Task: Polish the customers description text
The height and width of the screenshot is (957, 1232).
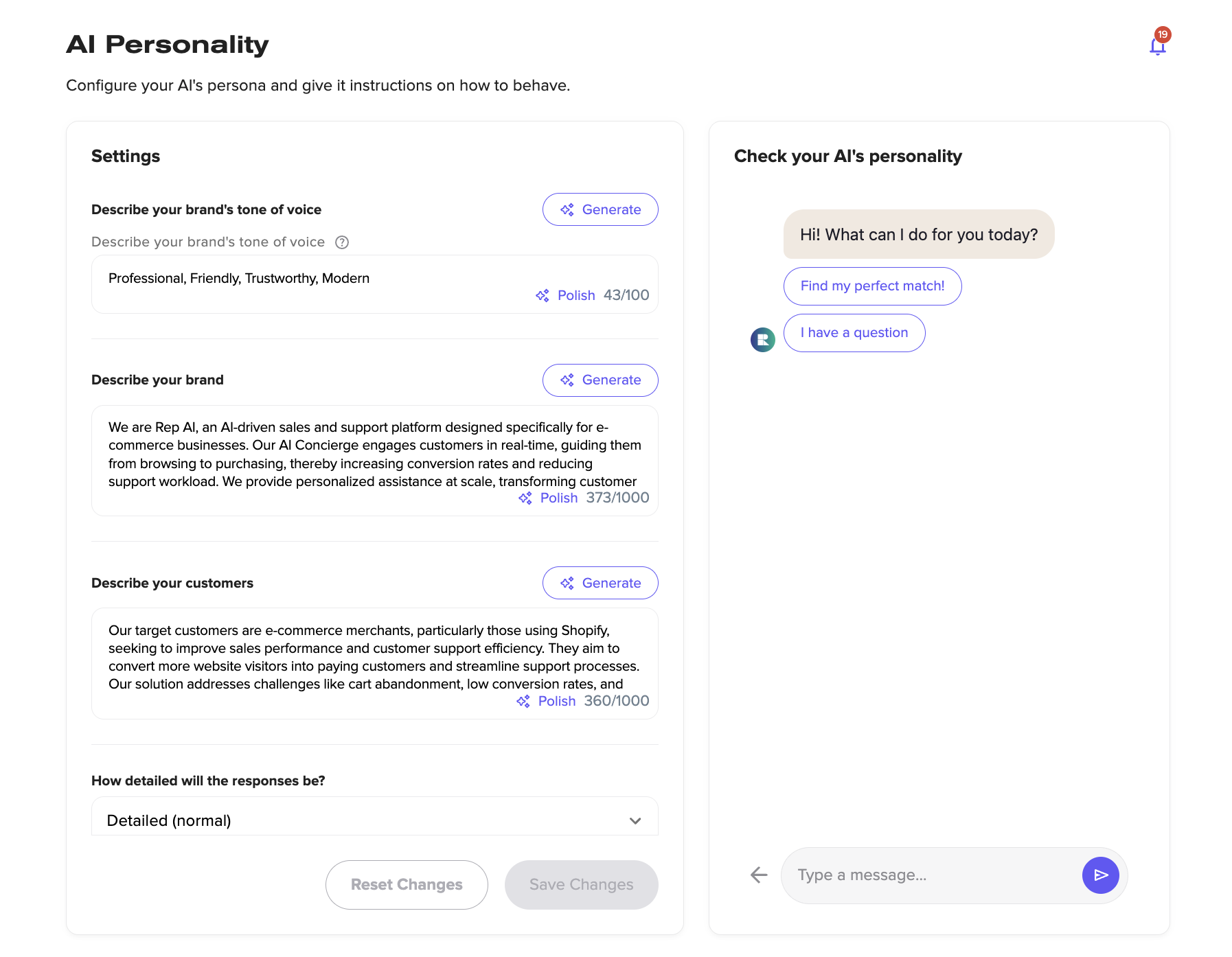Action: pos(546,701)
